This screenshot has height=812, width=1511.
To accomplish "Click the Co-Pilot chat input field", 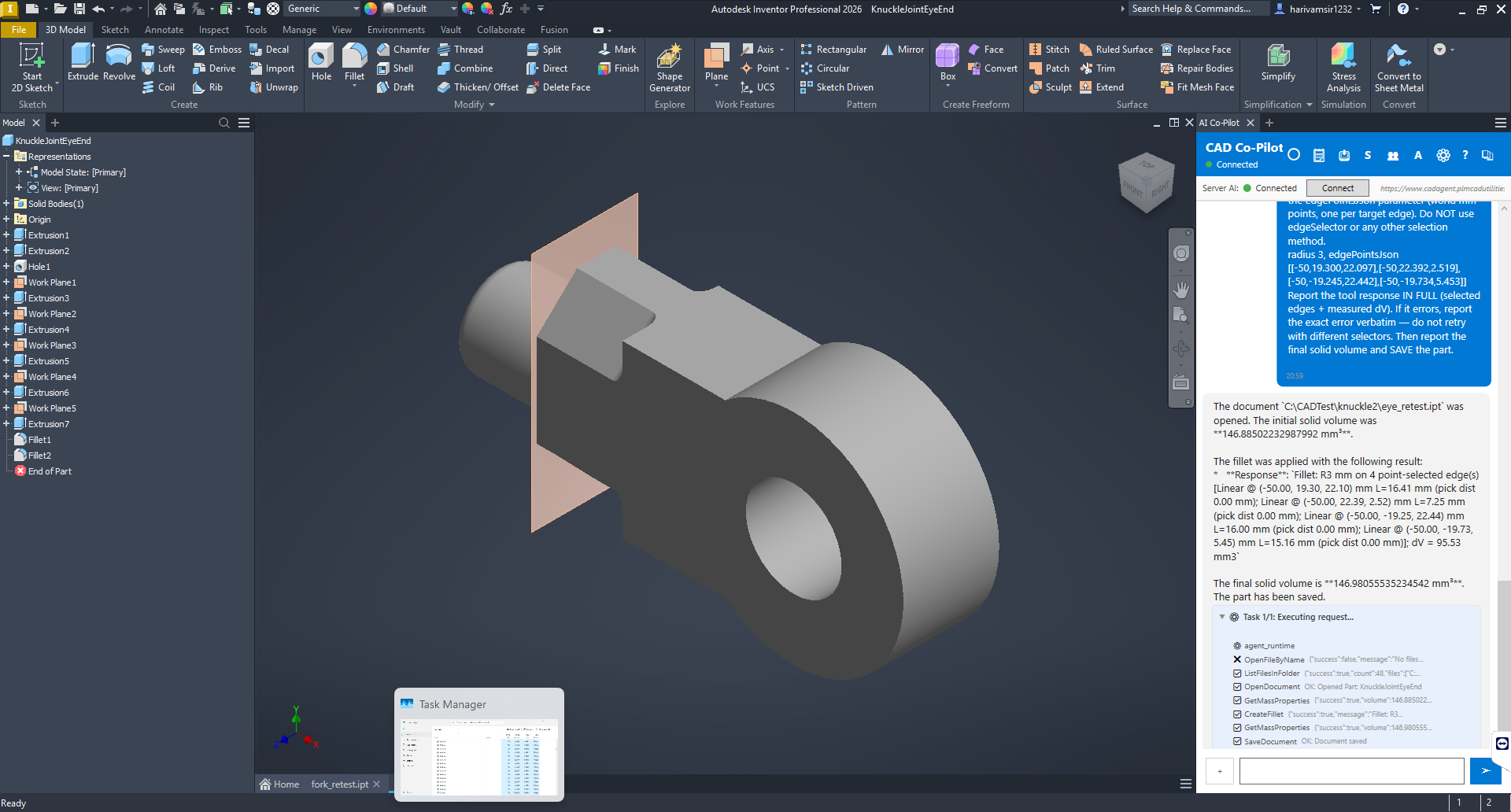I will pyautogui.click(x=1351, y=771).
